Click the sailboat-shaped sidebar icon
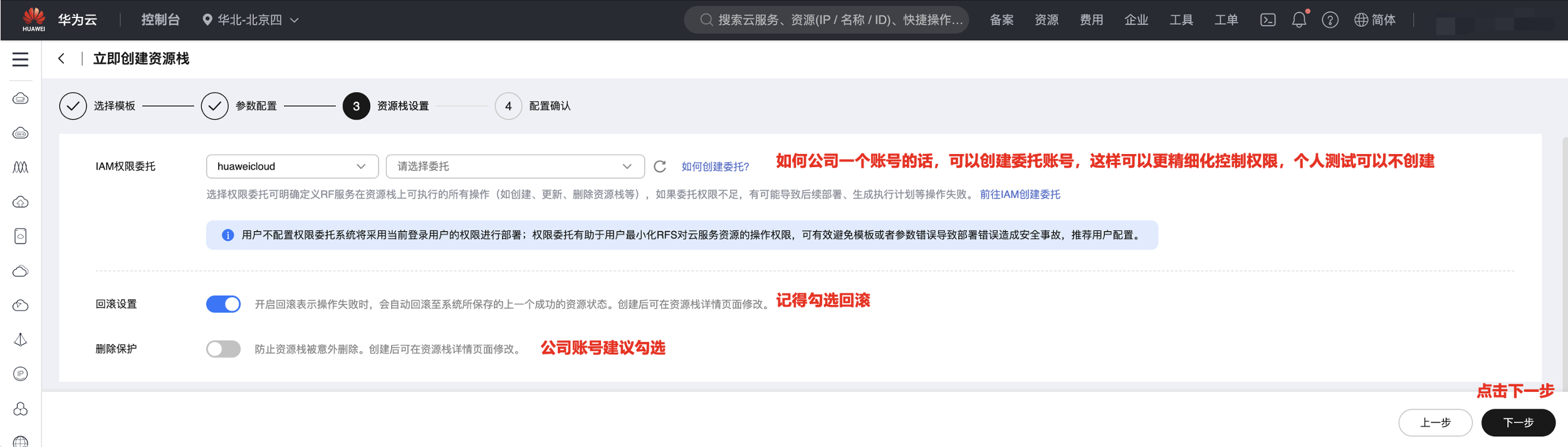The image size is (1568, 447). click(21, 339)
